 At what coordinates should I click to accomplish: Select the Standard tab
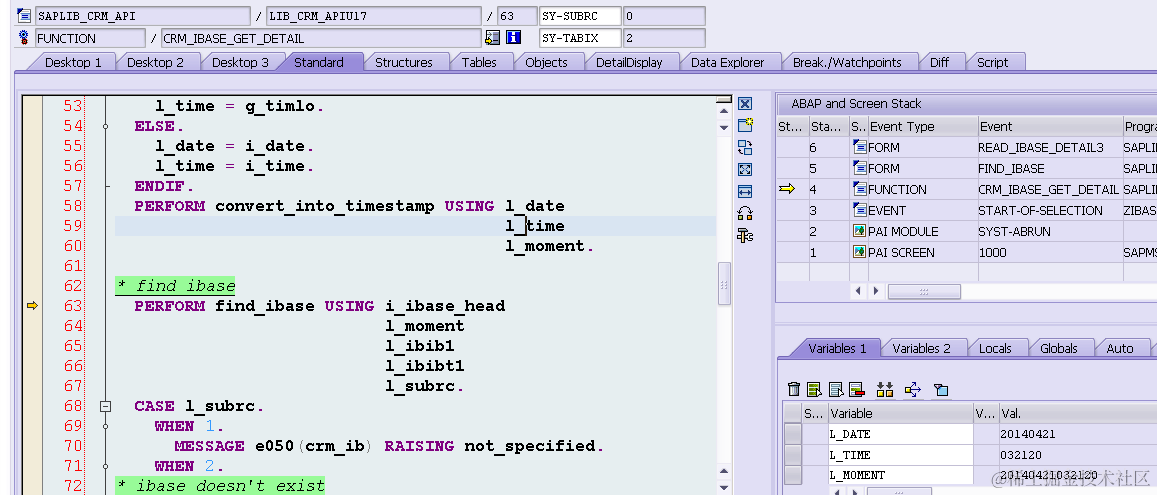pos(319,63)
